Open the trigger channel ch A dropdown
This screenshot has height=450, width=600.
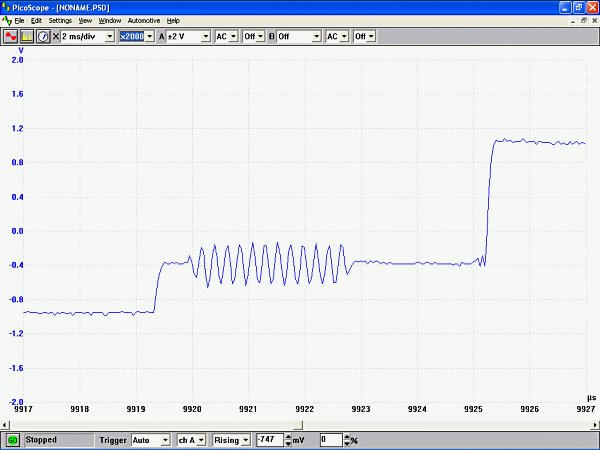(x=191, y=440)
